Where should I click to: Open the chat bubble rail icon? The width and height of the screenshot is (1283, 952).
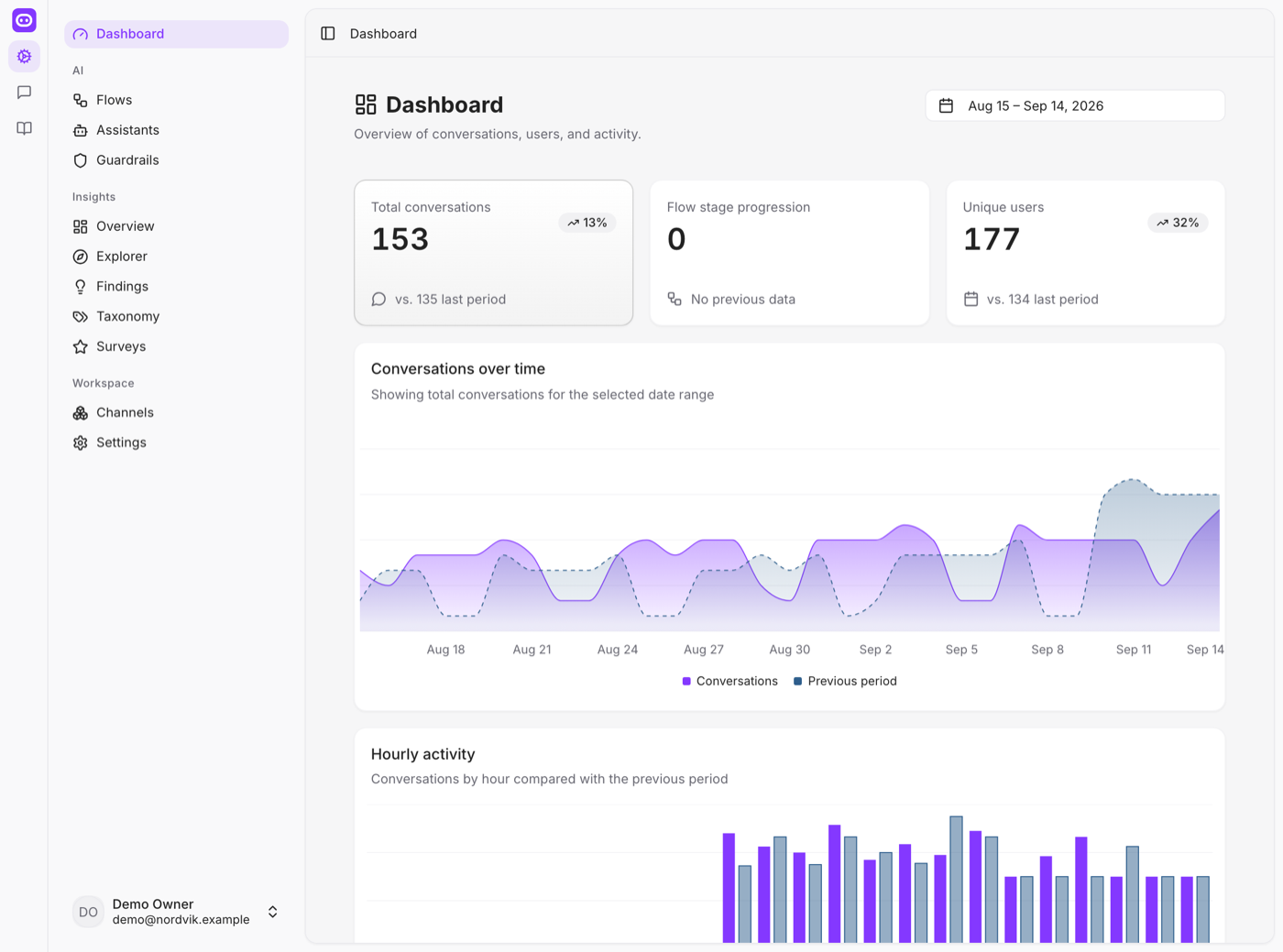[24, 93]
